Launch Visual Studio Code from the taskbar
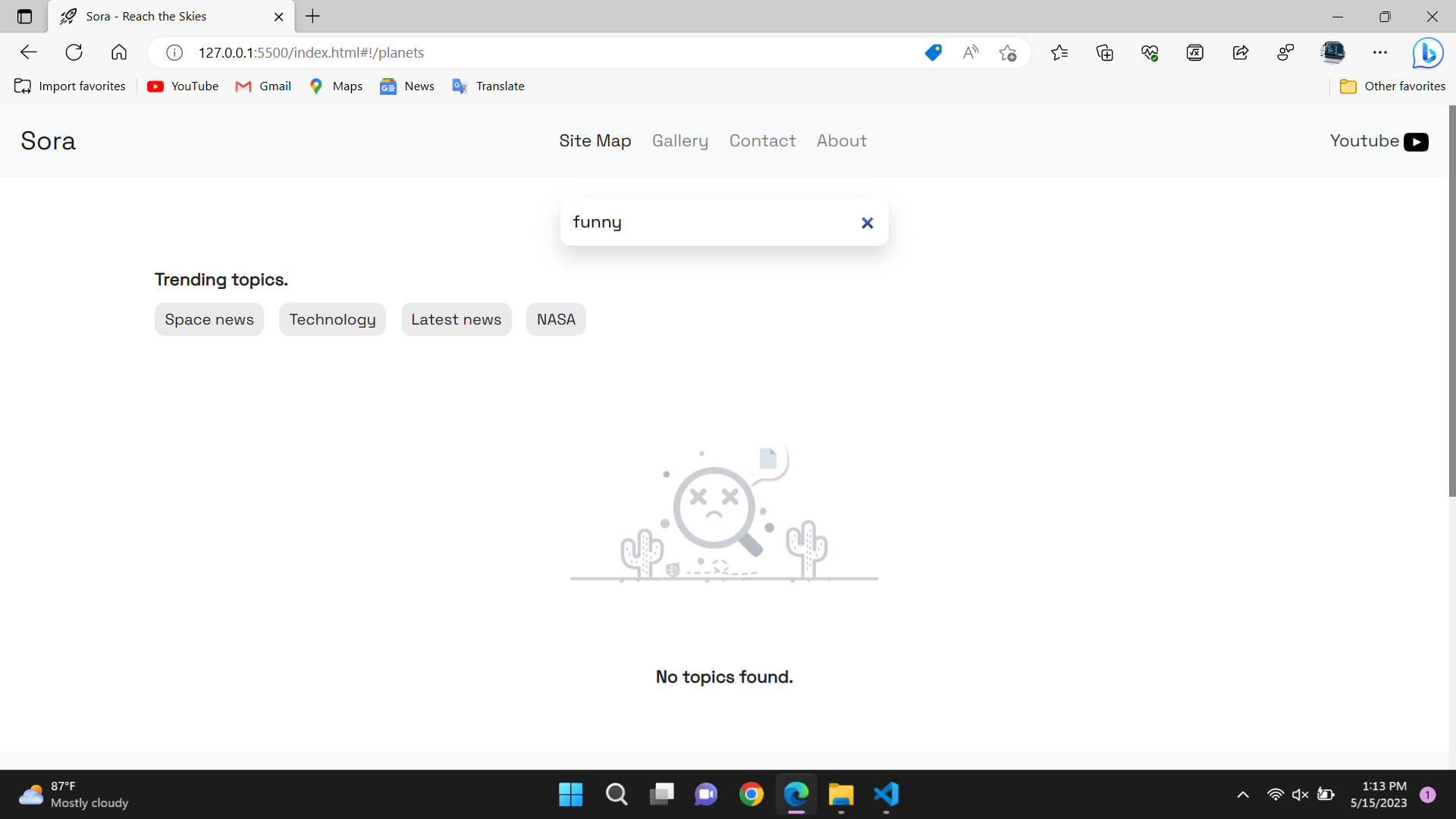 coord(886,795)
